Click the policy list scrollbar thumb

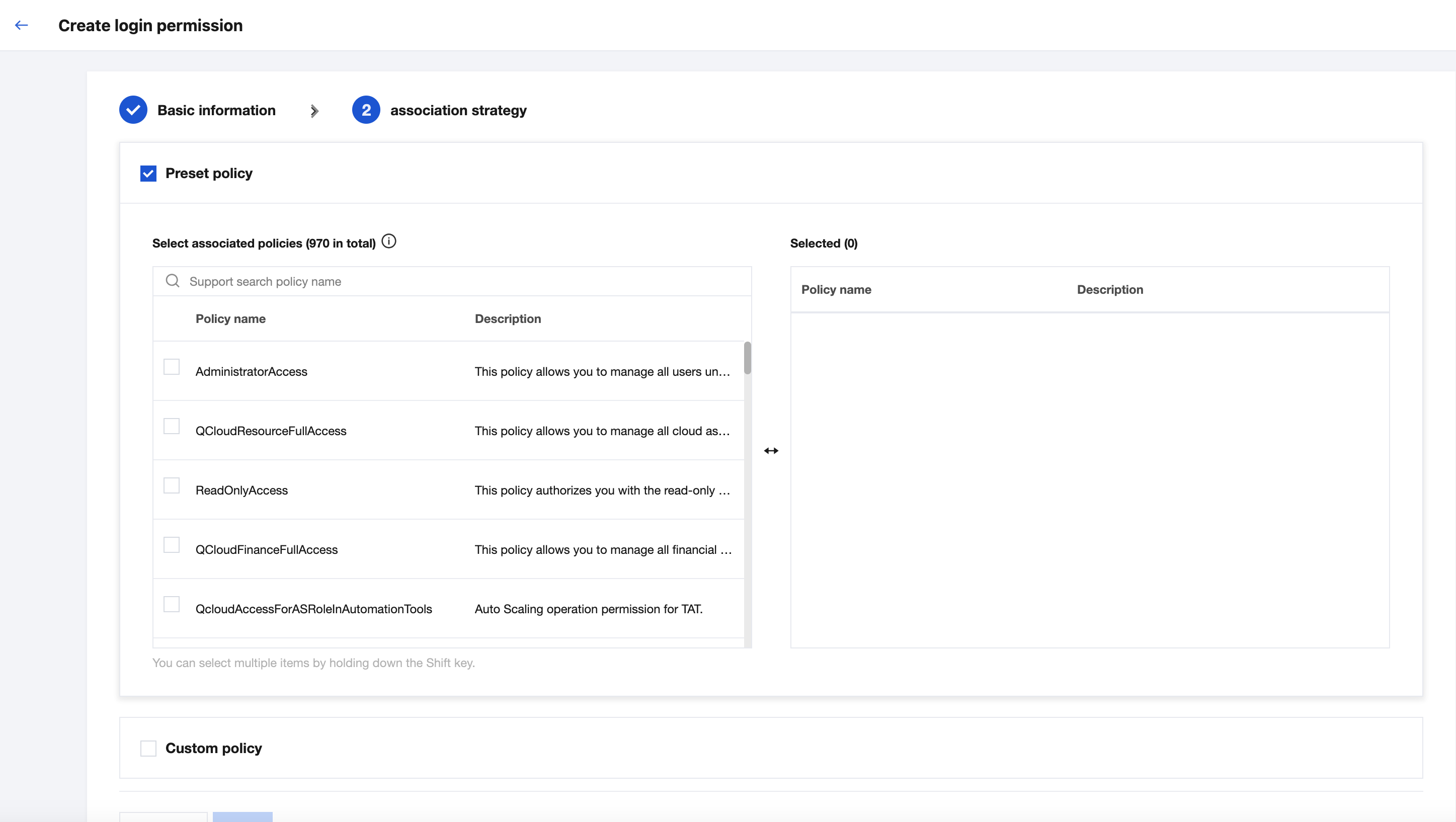(747, 358)
